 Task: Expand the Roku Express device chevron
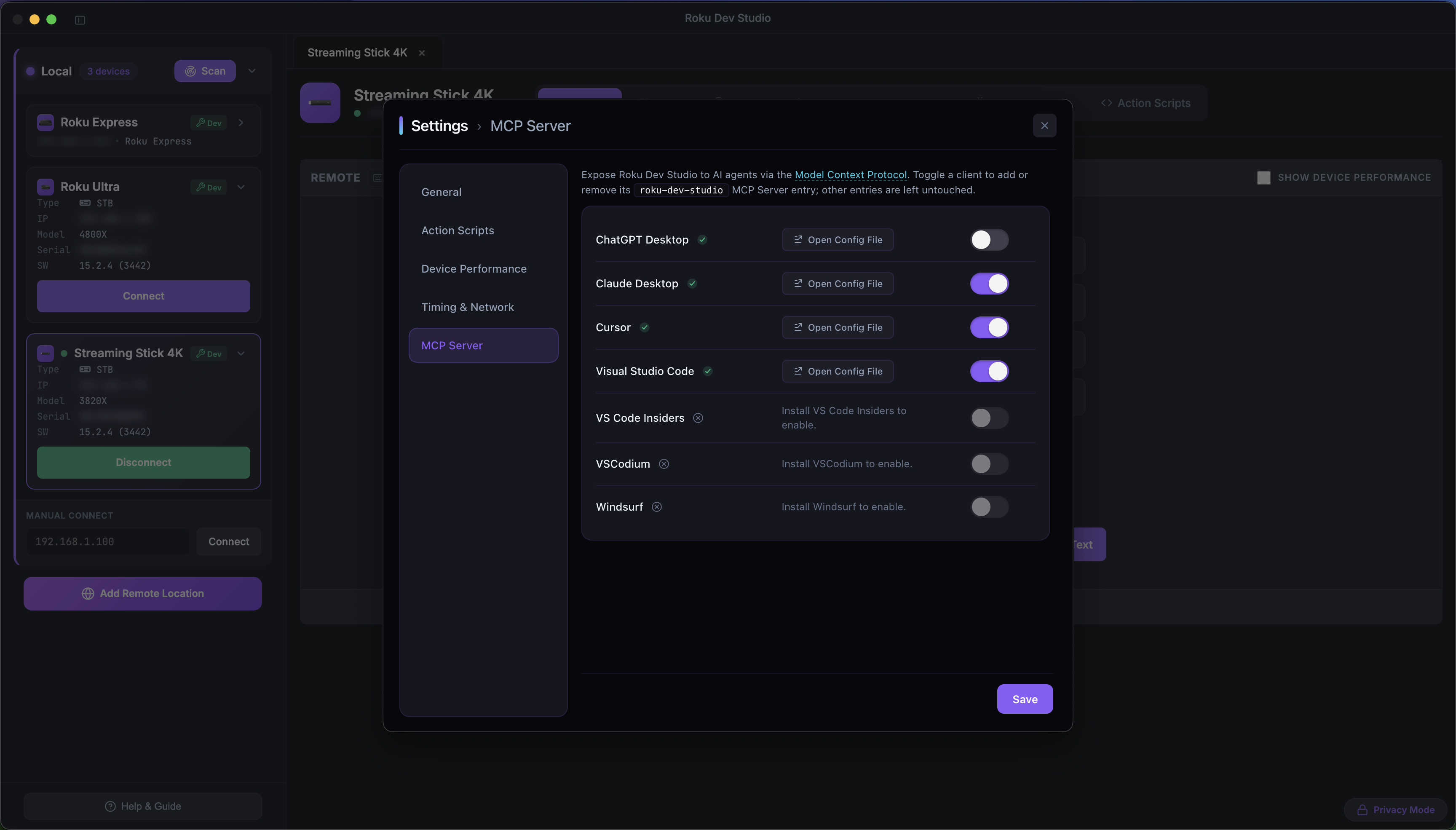241,123
